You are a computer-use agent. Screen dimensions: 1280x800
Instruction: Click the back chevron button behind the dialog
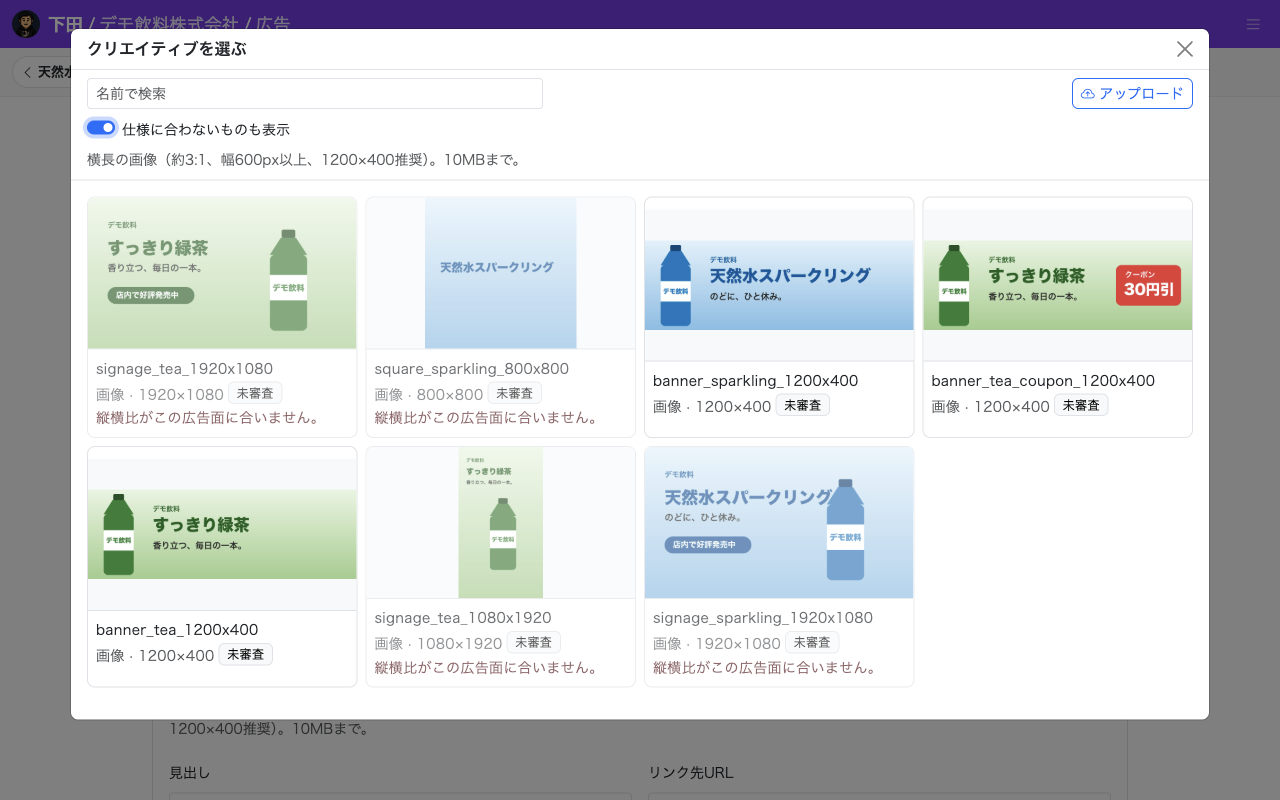click(28, 72)
